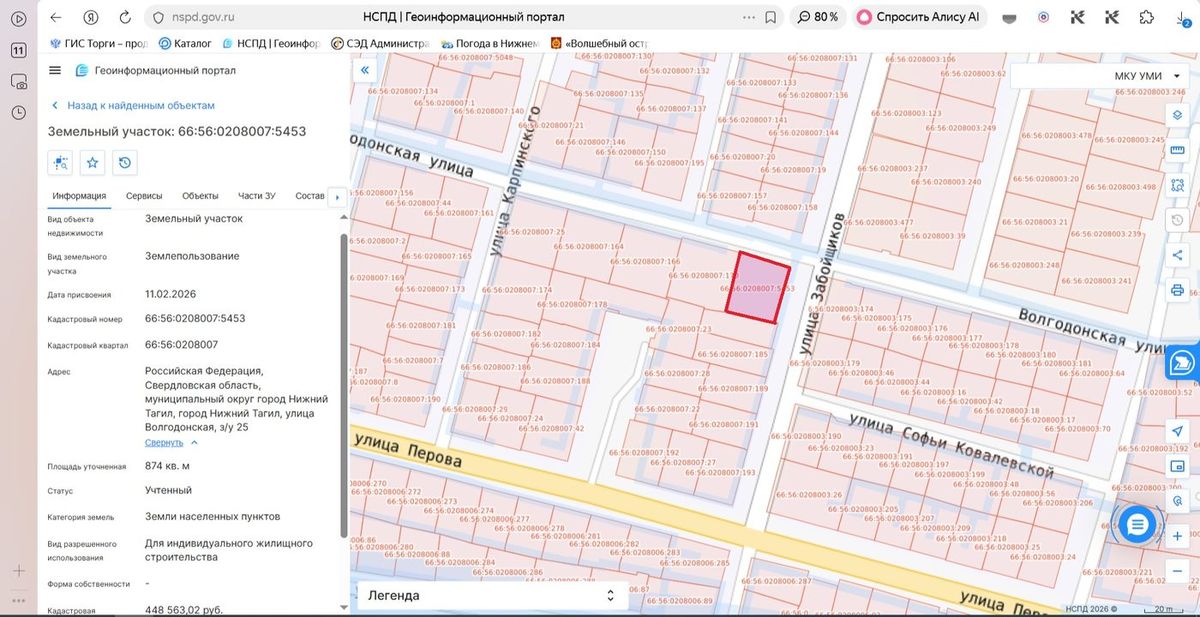The width and height of the screenshot is (1200, 617).
Task: Print the map with printer icon
Action: (x=1178, y=290)
